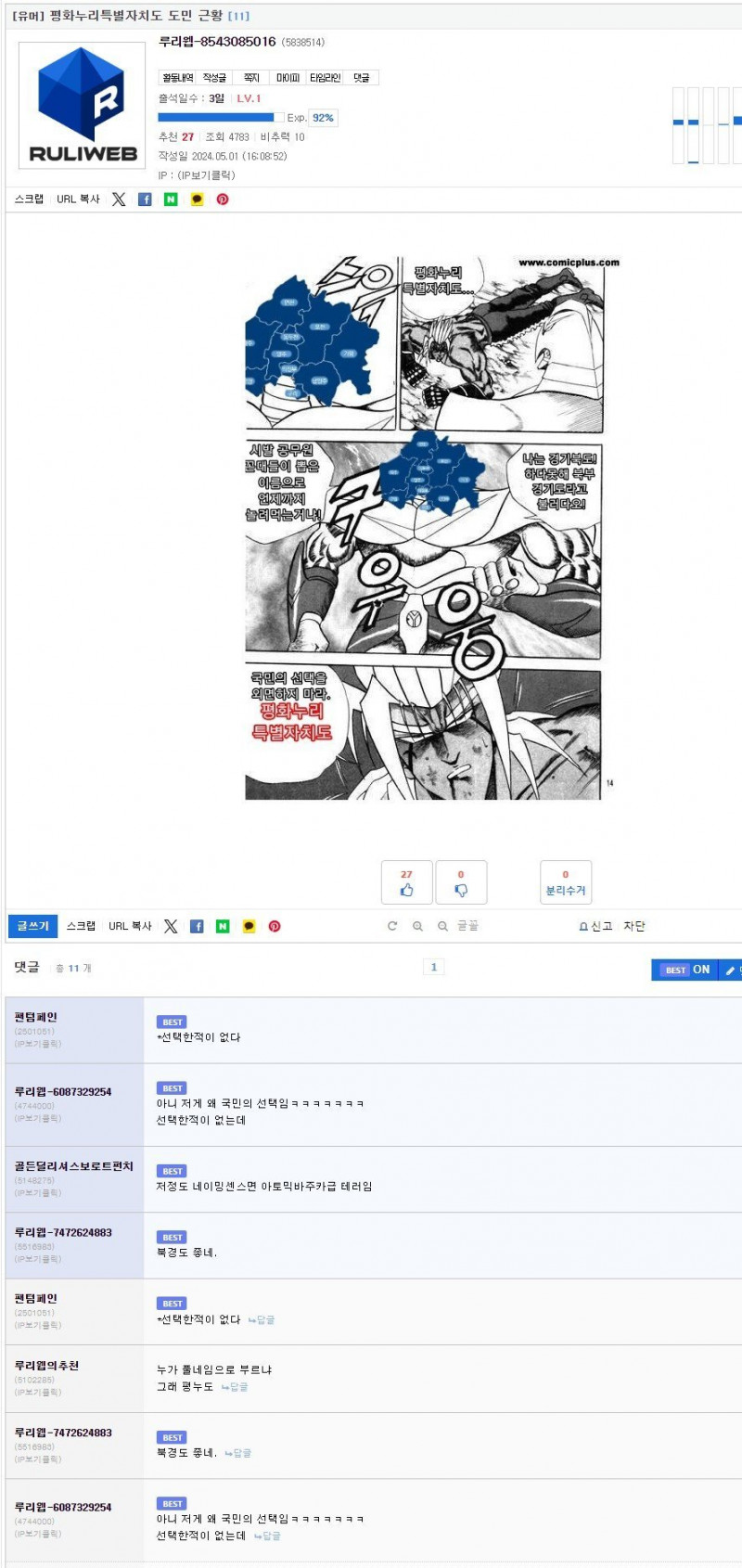Image resolution: width=742 pixels, height=1568 pixels.
Task: Click the refresh arrow icon below the post
Action: [392, 926]
